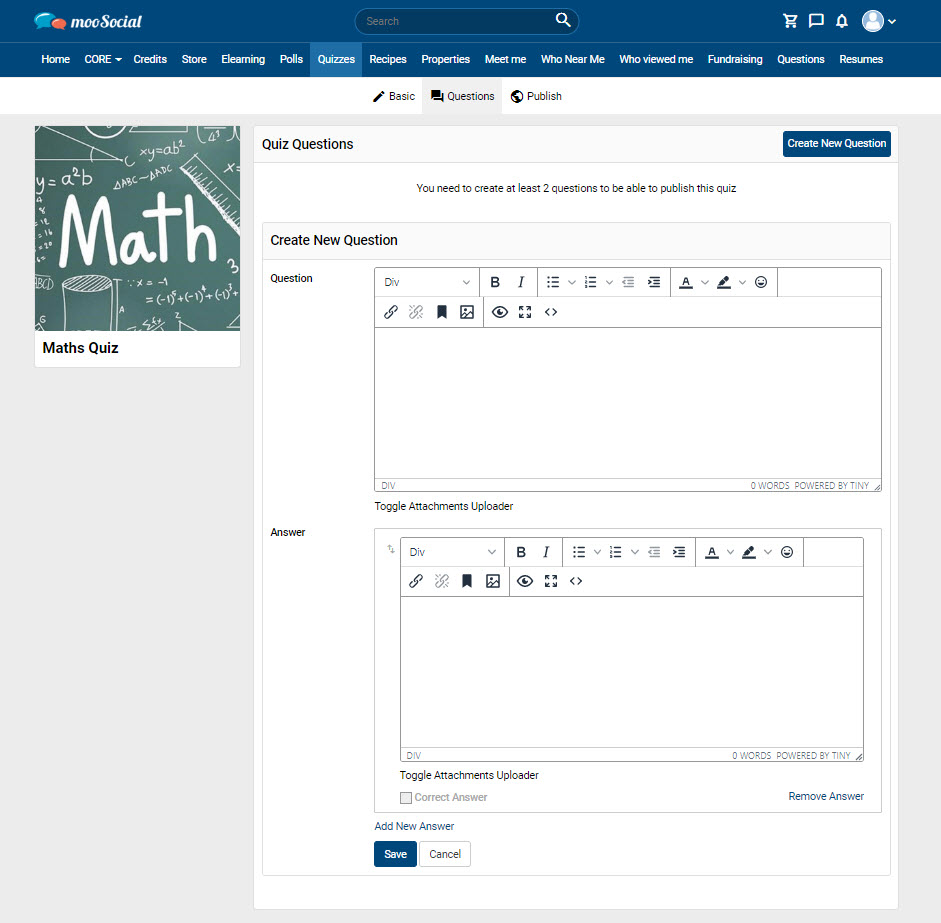Toggle Bold in the Answer editor
The image size is (941, 923).
click(x=521, y=552)
